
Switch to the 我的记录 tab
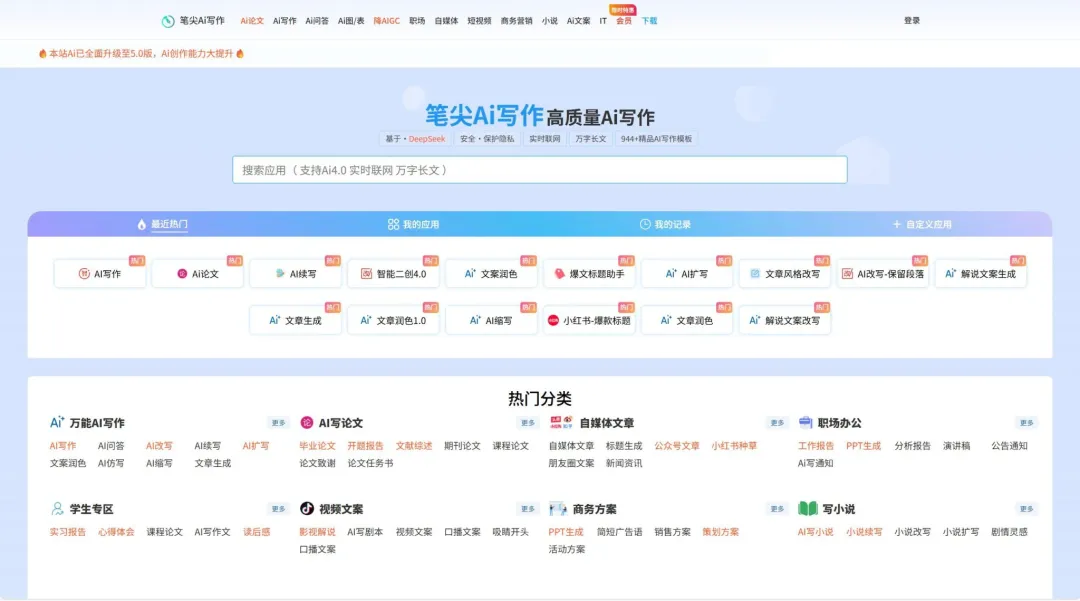tap(665, 225)
